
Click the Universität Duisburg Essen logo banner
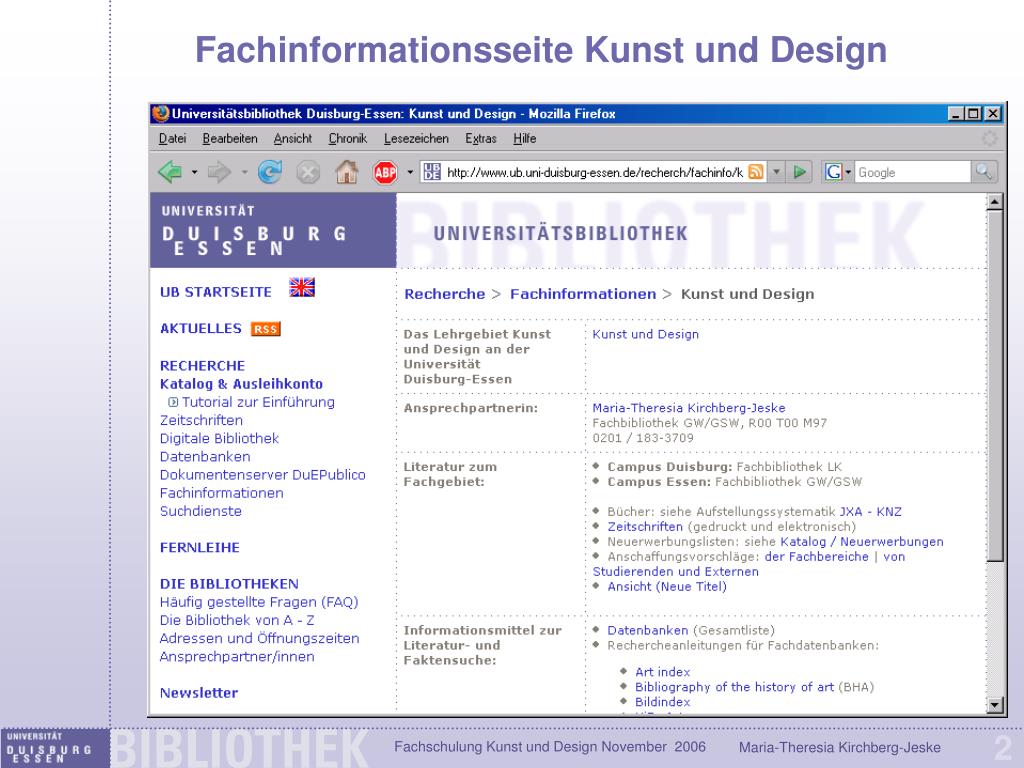point(273,230)
